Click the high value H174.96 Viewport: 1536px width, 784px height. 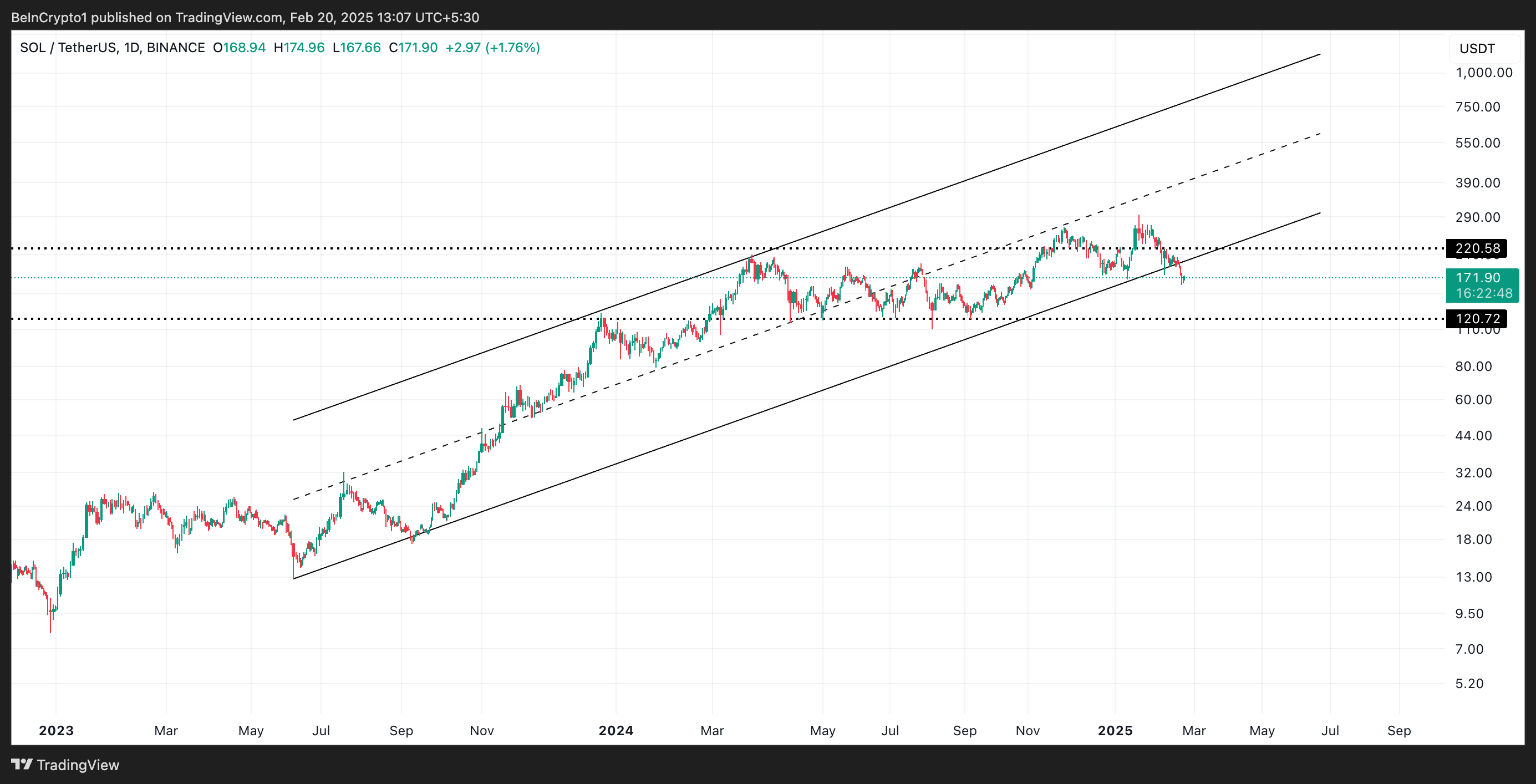[x=299, y=48]
